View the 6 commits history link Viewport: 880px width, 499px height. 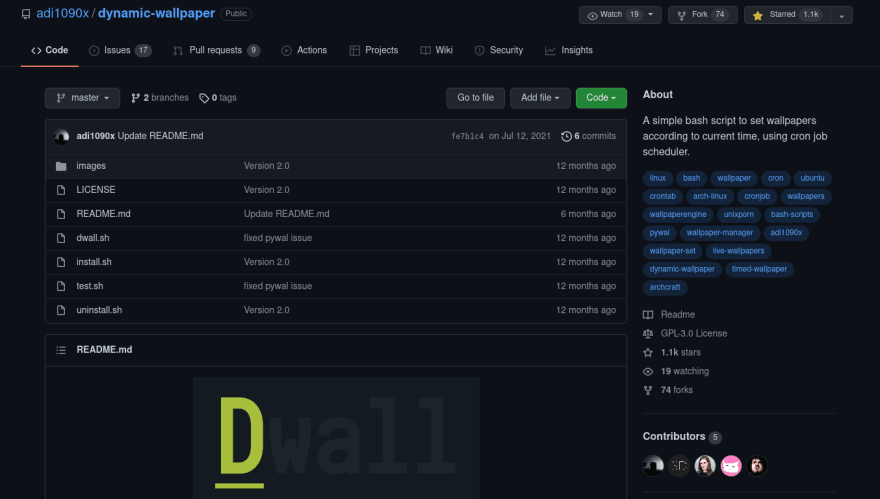click(589, 136)
